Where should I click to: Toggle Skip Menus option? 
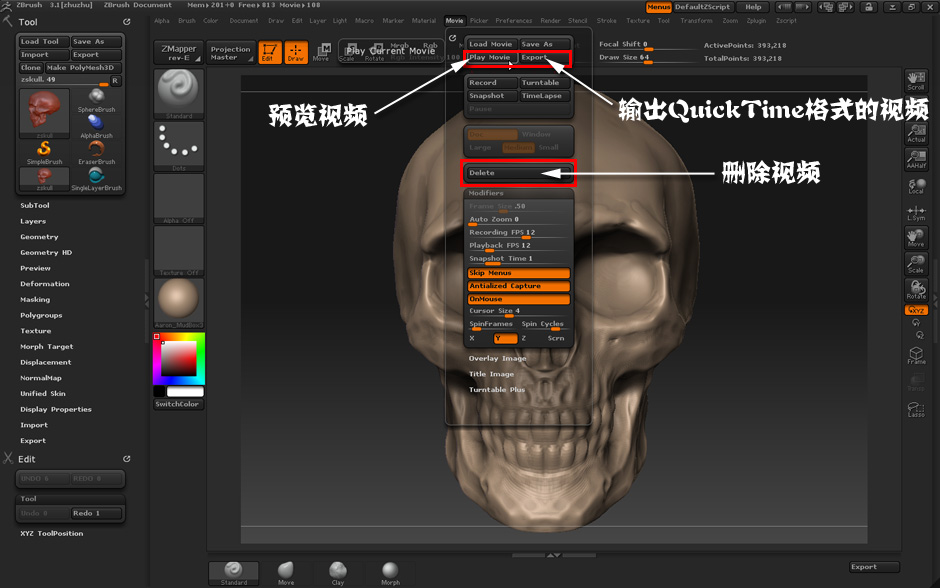tap(518, 273)
